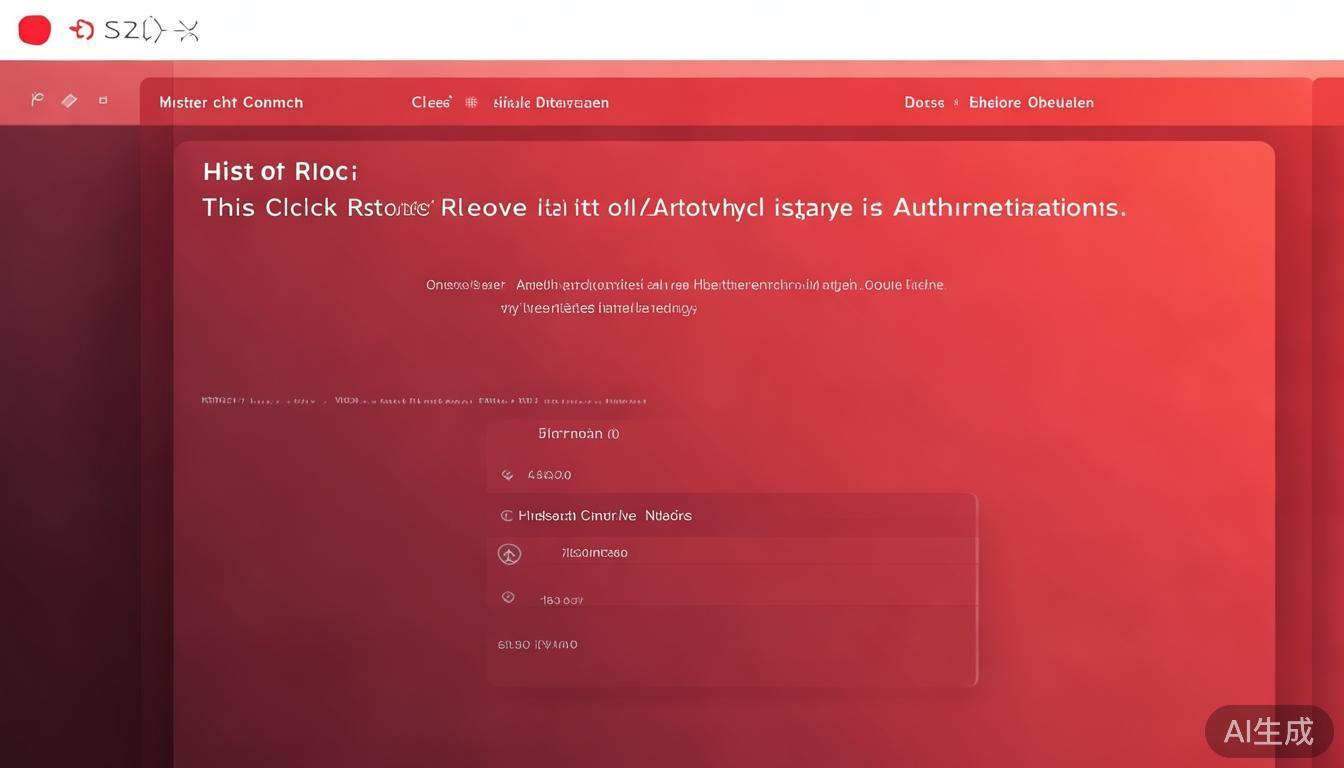Click the bottom list entry '6ß.90'
The height and width of the screenshot is (768, 1344).
pyautogui.click(x=537, y=645)
